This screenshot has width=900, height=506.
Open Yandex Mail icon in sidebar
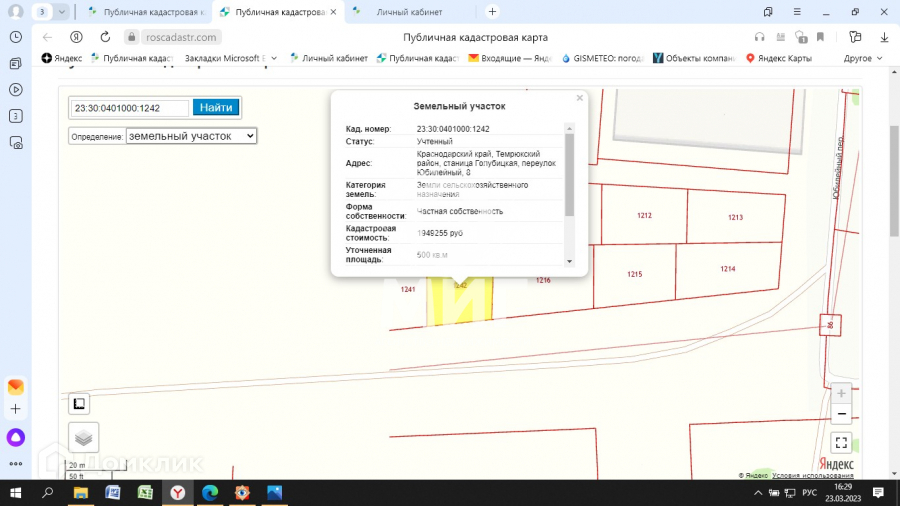pos(15,387)
